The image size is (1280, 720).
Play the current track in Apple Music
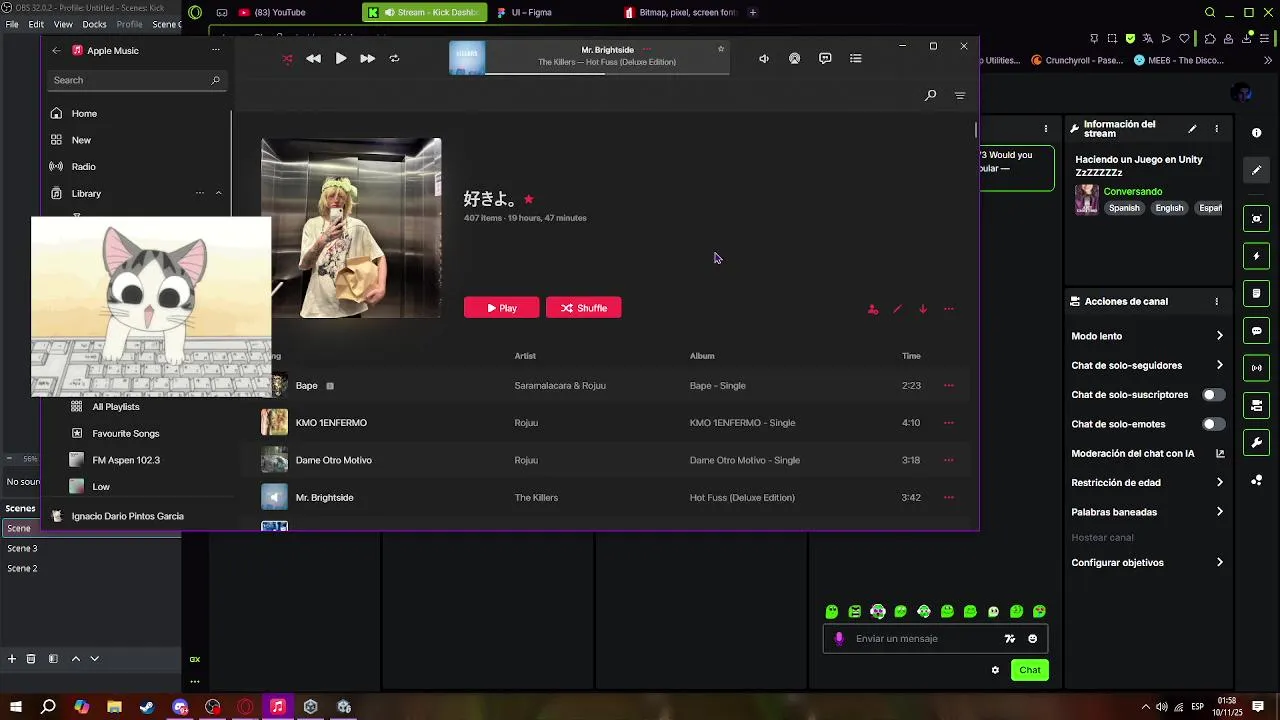click(340, 59)
